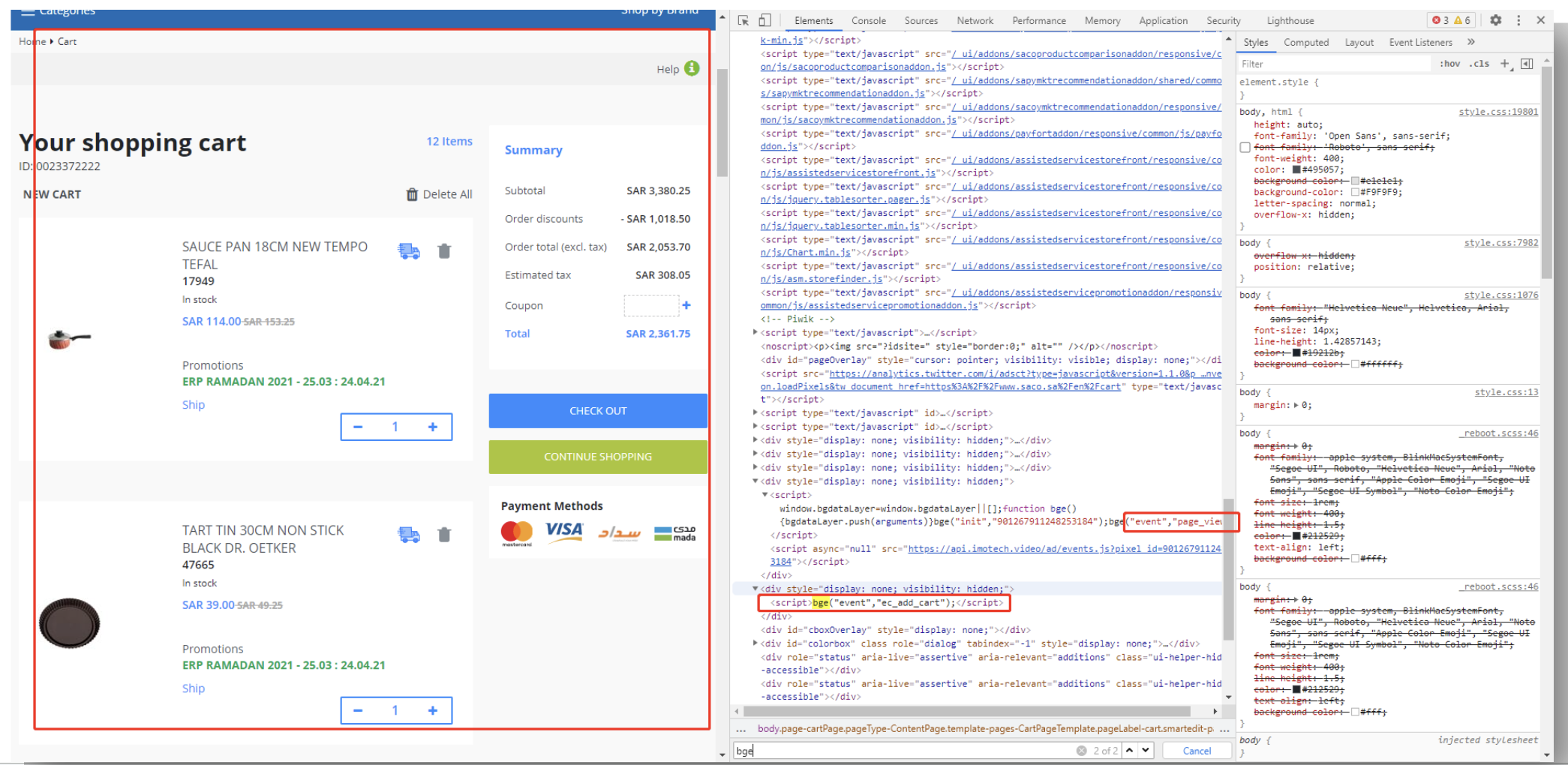Expand the colorbox div node
This screenshot has width=1568, height=765.
click(755, 643)
